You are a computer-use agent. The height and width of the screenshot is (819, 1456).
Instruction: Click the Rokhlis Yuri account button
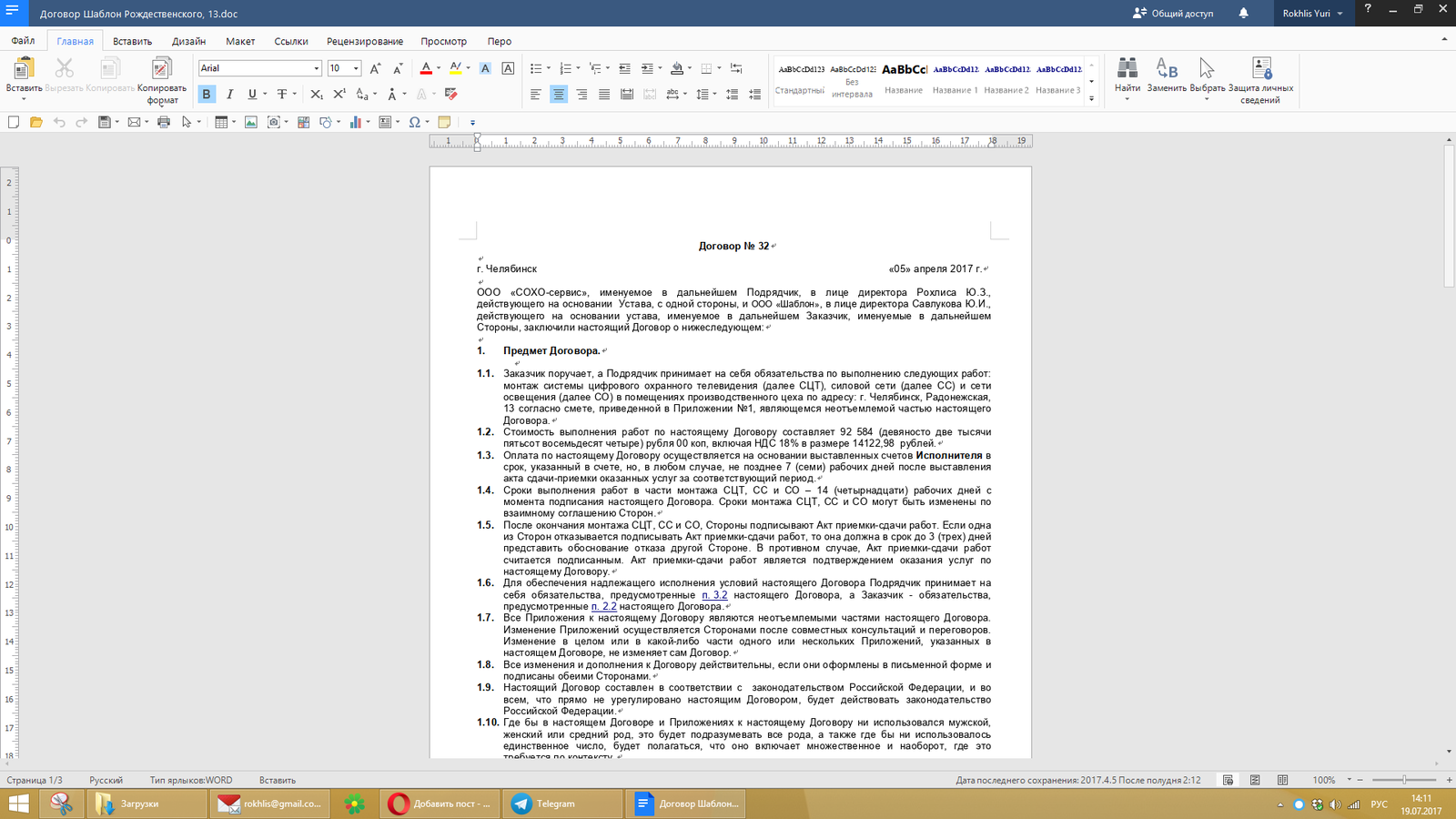coord(1312,13)
